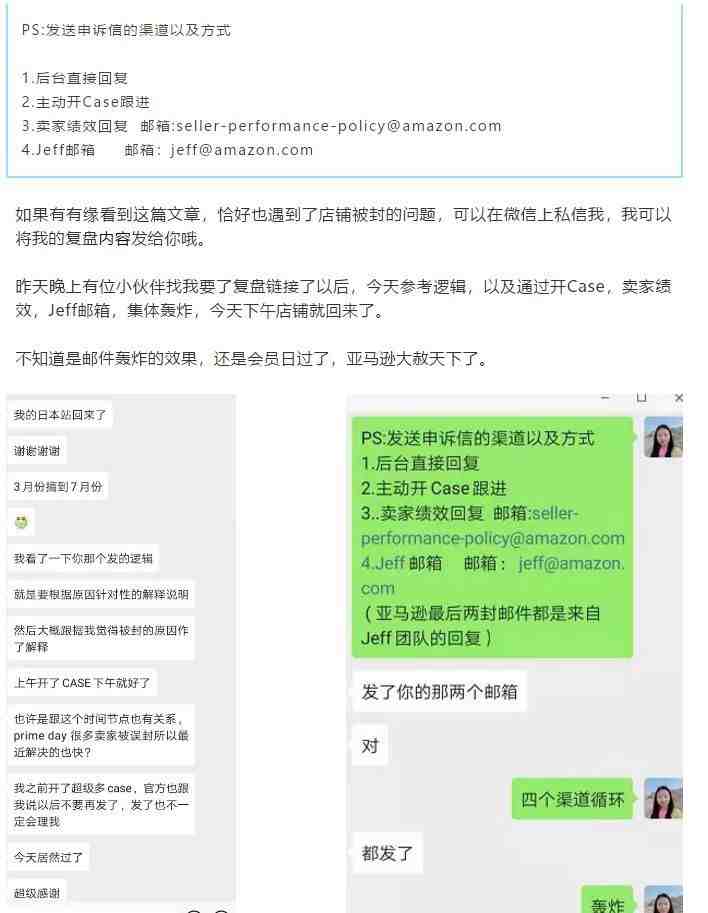Screen dimensions: 708x913
Task: Click the 今天居然过了 message
Action: (48, 857)
